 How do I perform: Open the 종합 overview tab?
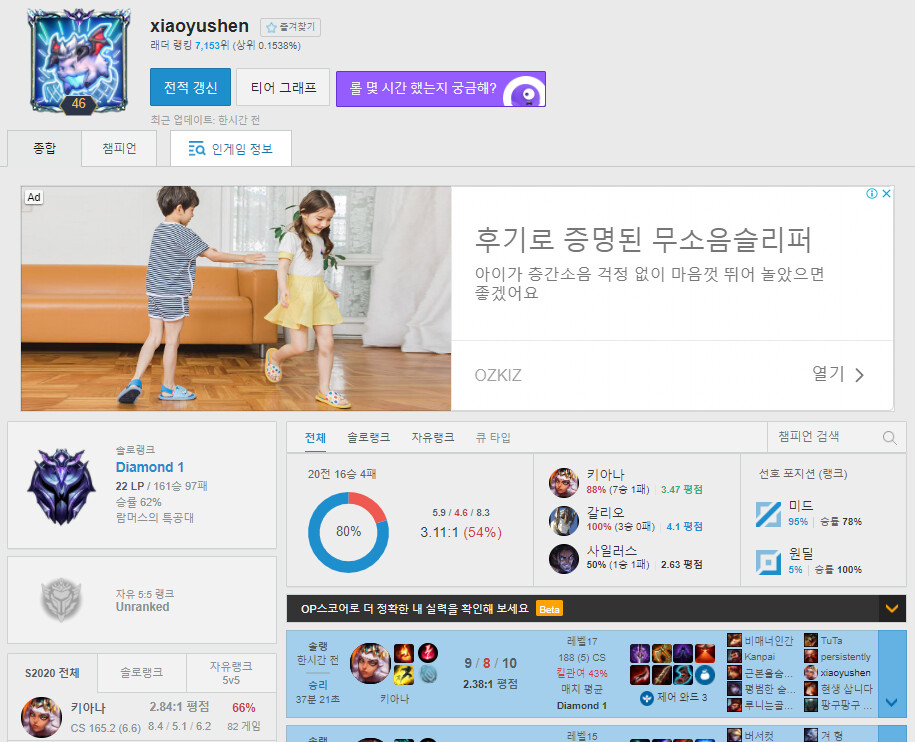click(44, 149)
